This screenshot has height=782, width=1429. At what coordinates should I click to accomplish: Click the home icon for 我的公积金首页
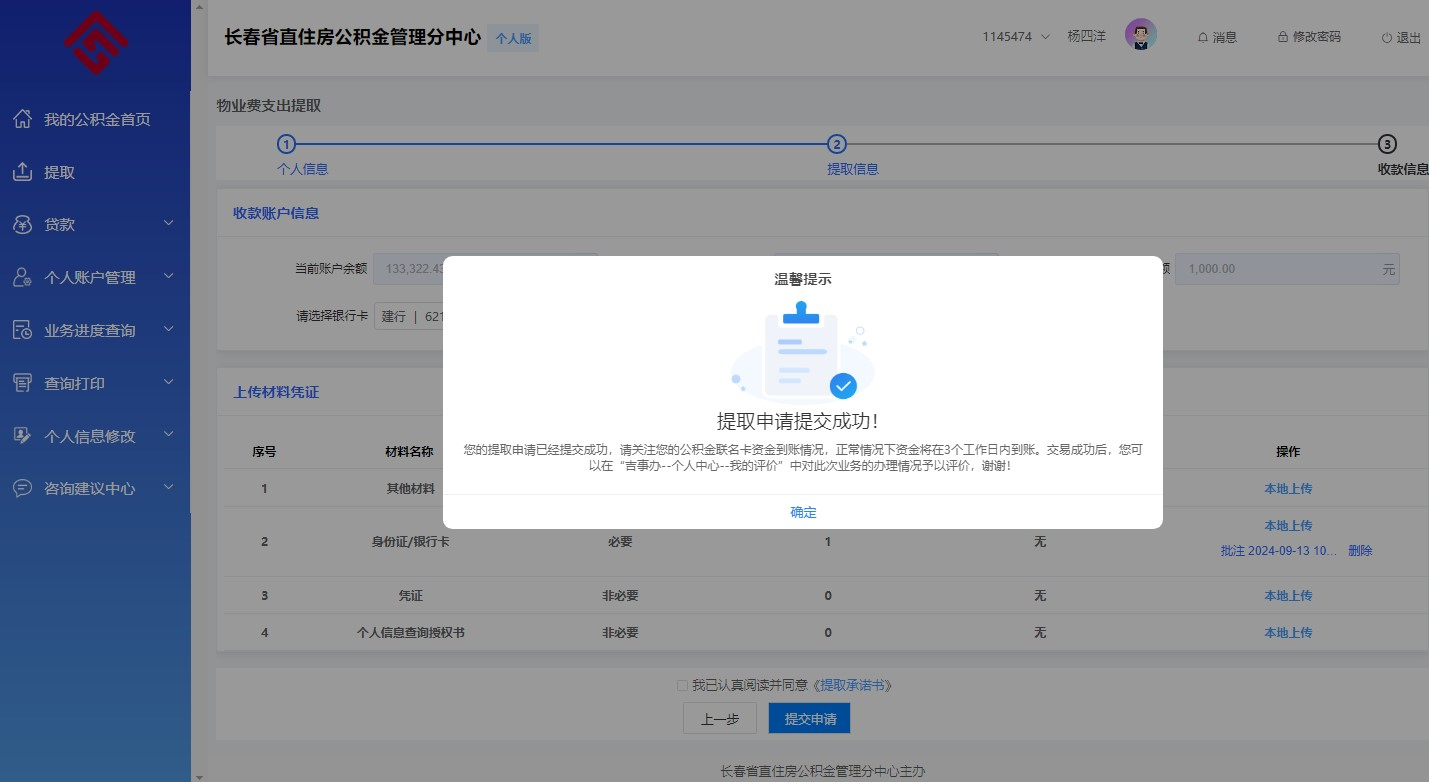[23, 120]
